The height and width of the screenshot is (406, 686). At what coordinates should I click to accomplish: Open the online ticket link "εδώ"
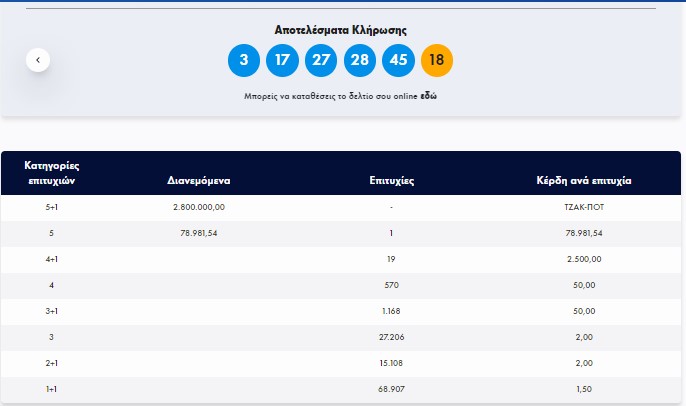point(427,96)
